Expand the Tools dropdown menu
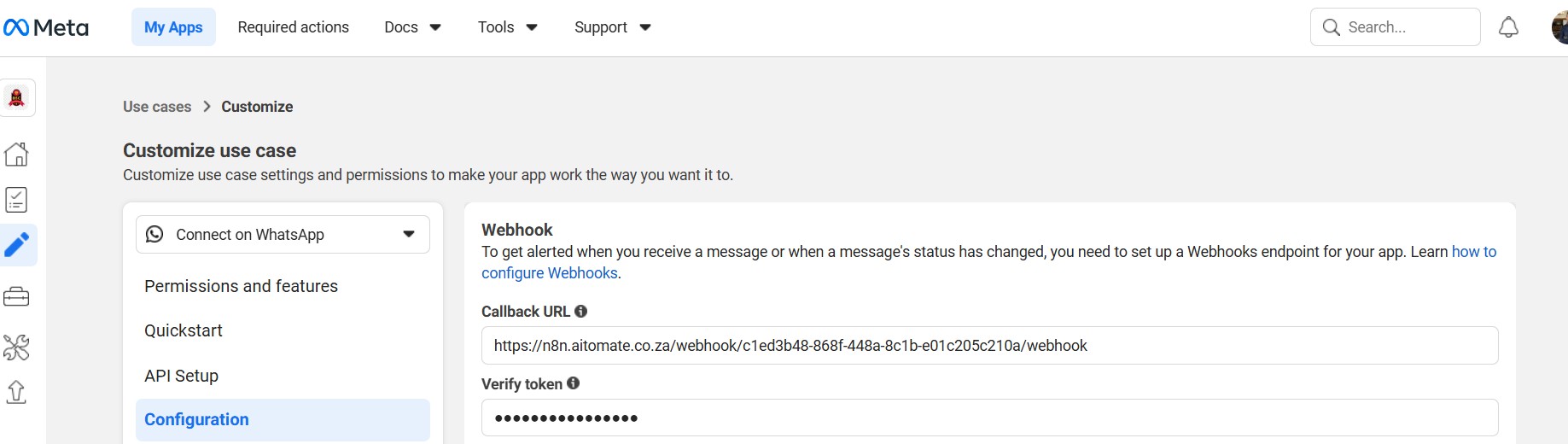This screenshot has height=444, width=1568. click(508, 27)
